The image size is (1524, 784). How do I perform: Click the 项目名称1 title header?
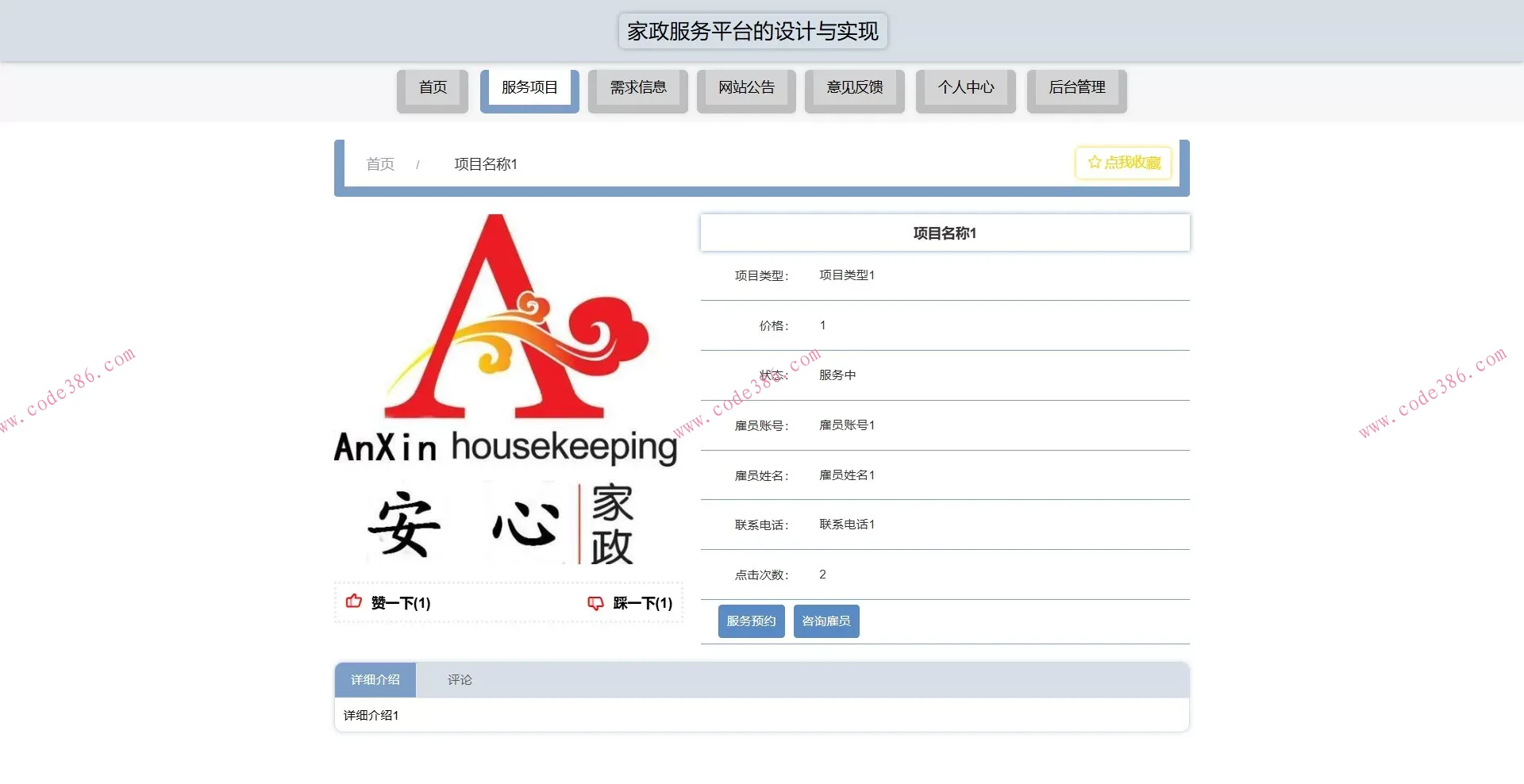point(944,233)
